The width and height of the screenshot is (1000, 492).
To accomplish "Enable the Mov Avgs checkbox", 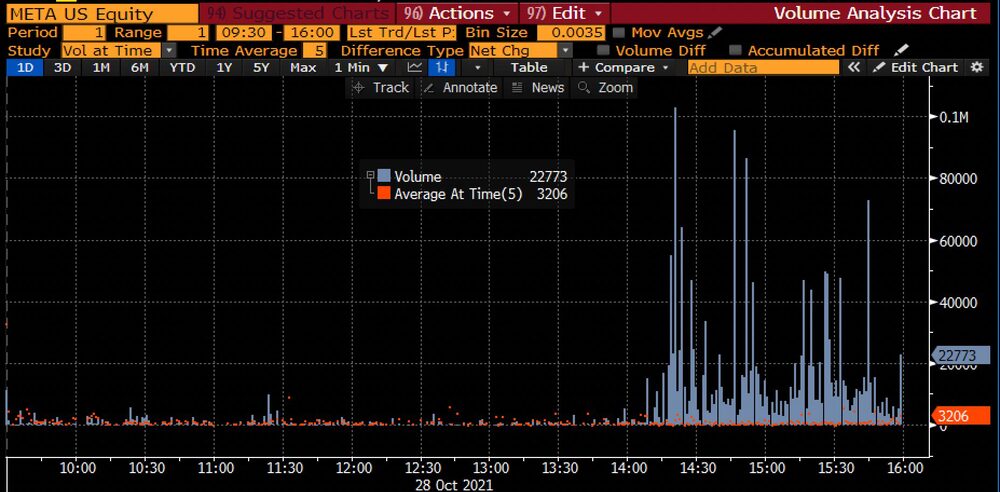I will [619, 33].
